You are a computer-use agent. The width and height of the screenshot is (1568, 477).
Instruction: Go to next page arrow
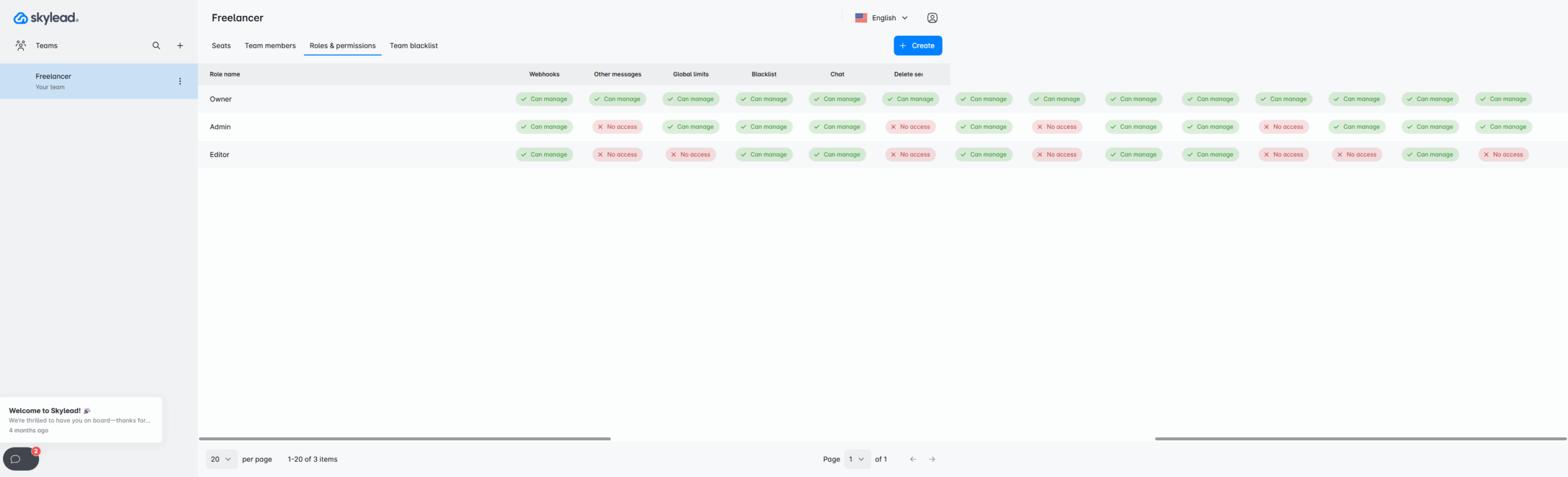932,459
